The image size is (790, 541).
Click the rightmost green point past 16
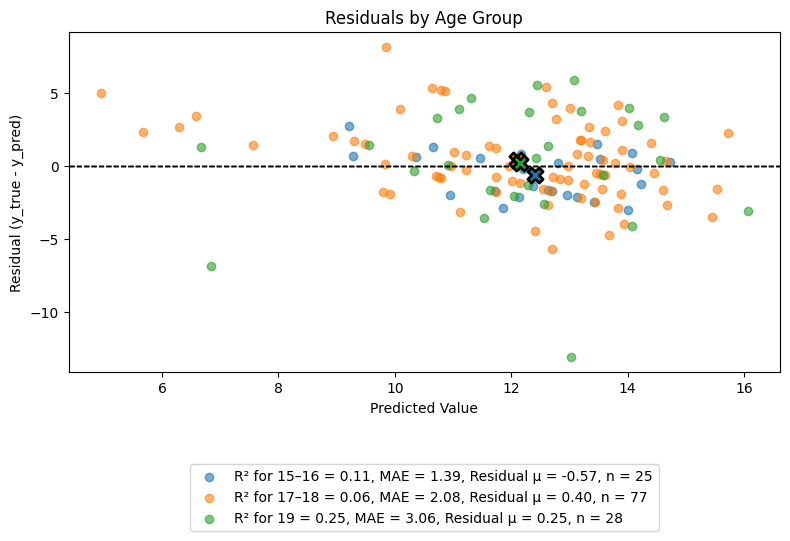[748, 211]
